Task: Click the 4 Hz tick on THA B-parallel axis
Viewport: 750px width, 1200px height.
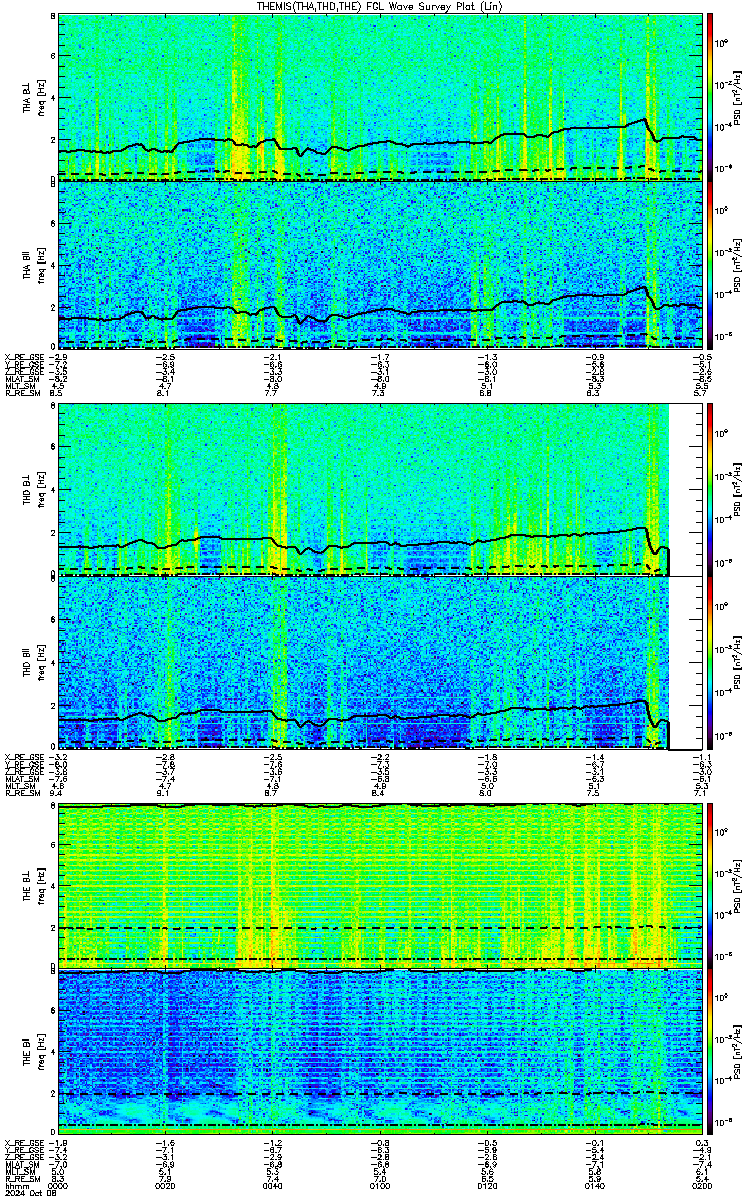Action: (53, 265)
